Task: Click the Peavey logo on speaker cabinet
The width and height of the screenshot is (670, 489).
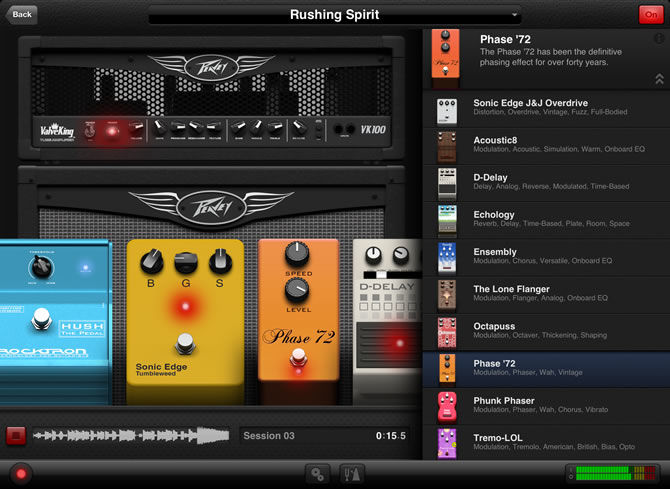Action: click(211, 207)
